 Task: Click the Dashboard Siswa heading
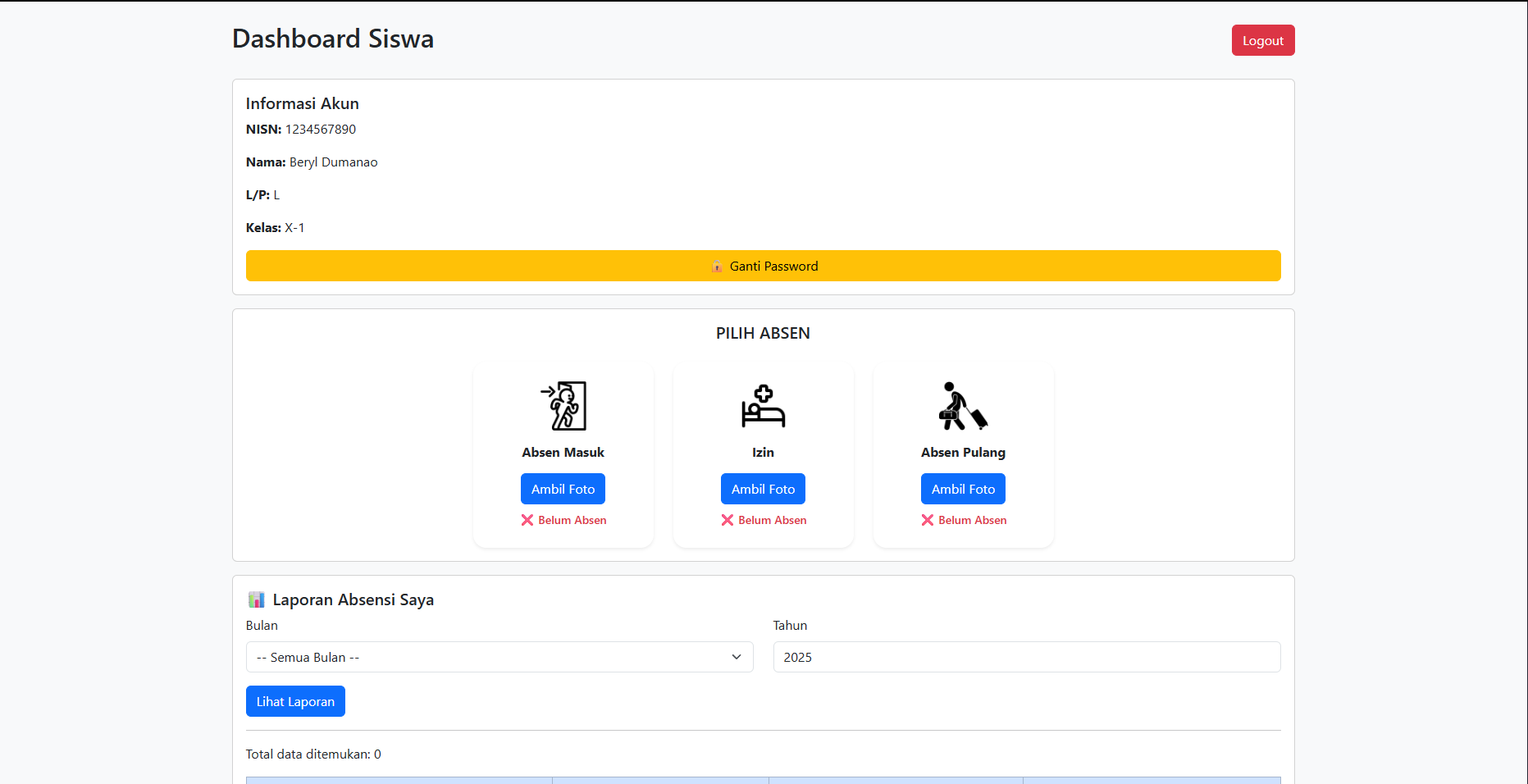coord(333,39)
